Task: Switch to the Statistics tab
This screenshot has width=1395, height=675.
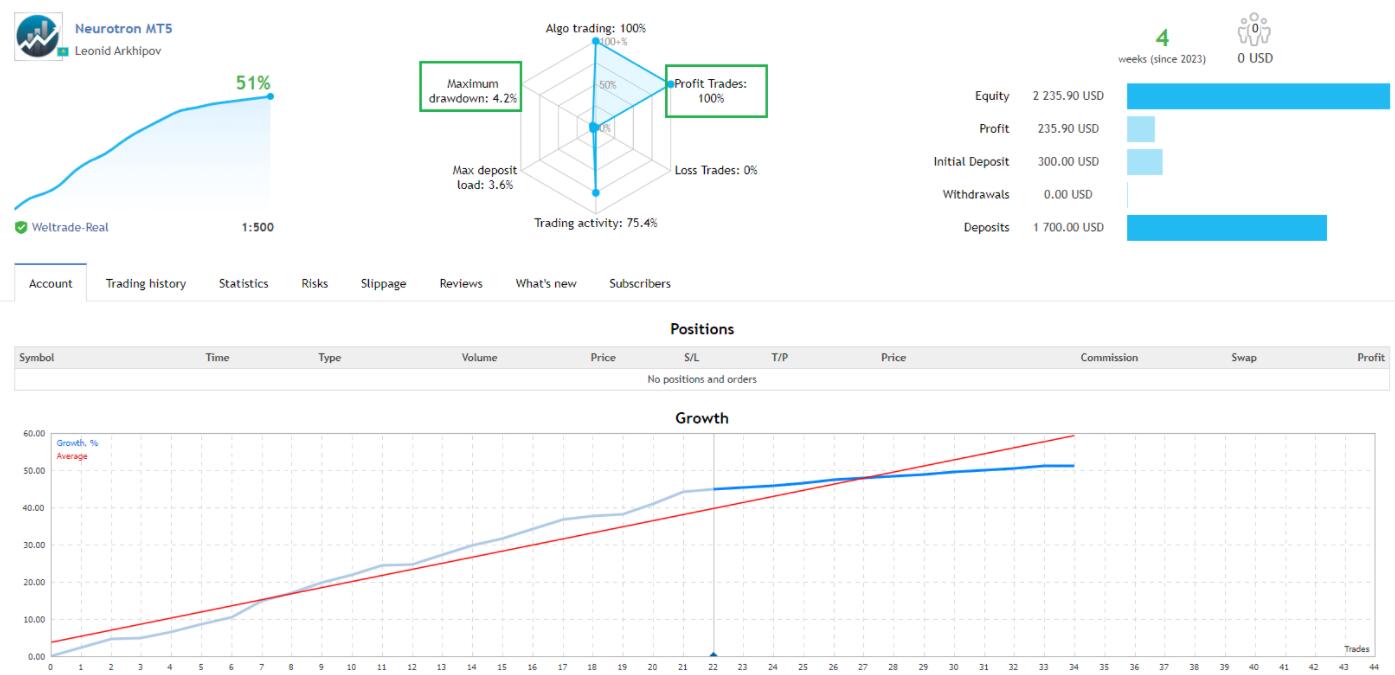Action: click(x=244, y=284)
